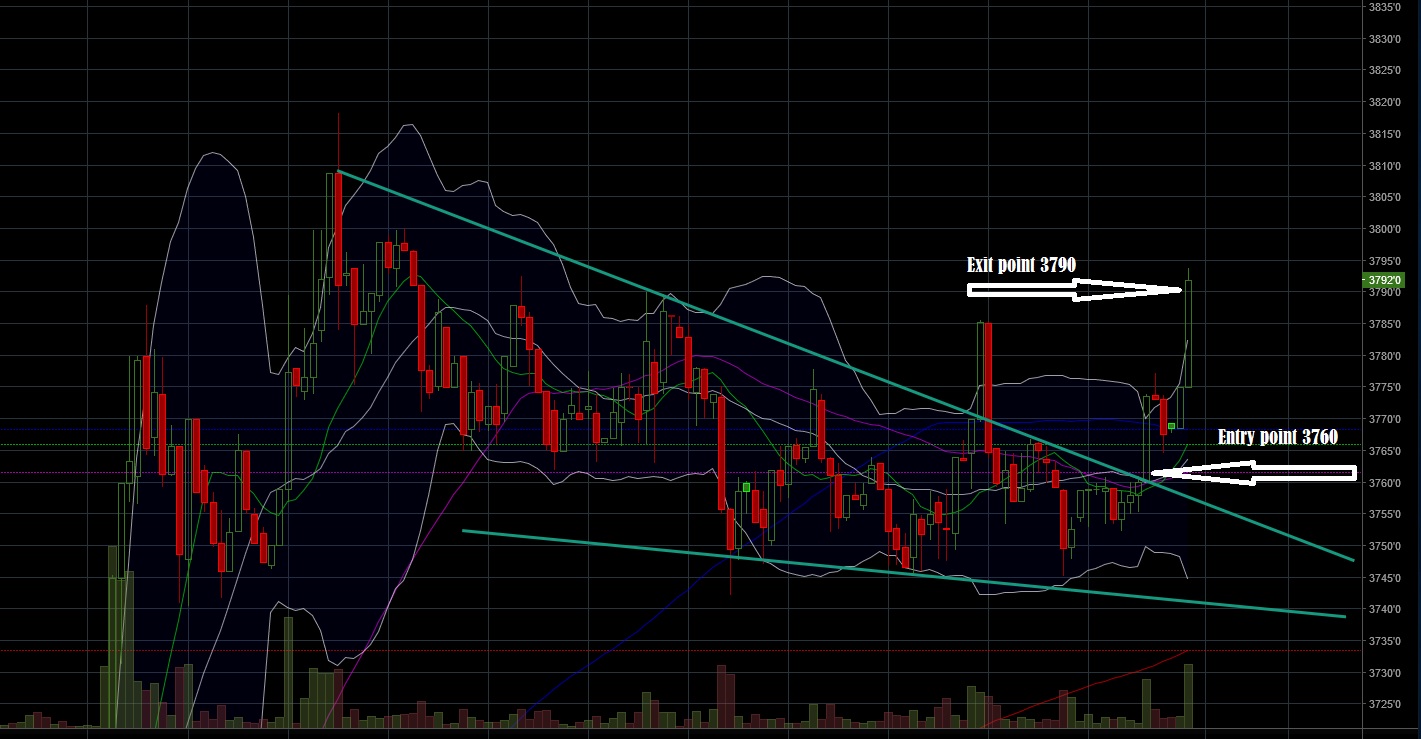The height and width of the screenshot is (739, 1421).
Task: Click the 3800'0 price axis label
Action: [x=1383, y=229]
